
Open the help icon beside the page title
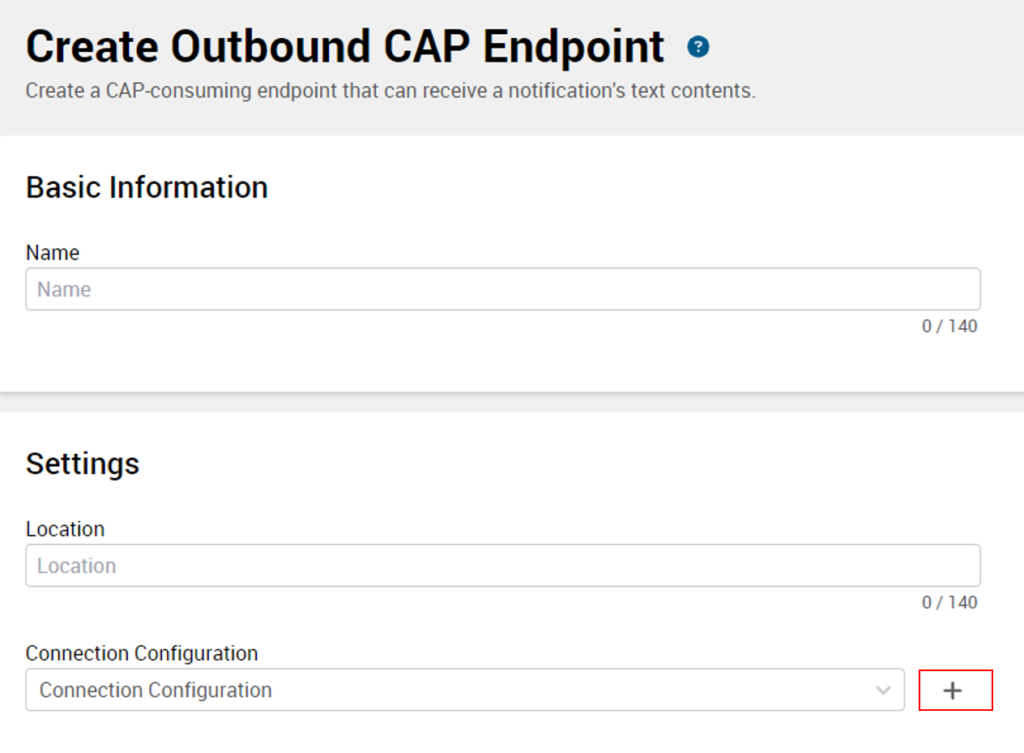pyautogui.click(x=698, y=47)
